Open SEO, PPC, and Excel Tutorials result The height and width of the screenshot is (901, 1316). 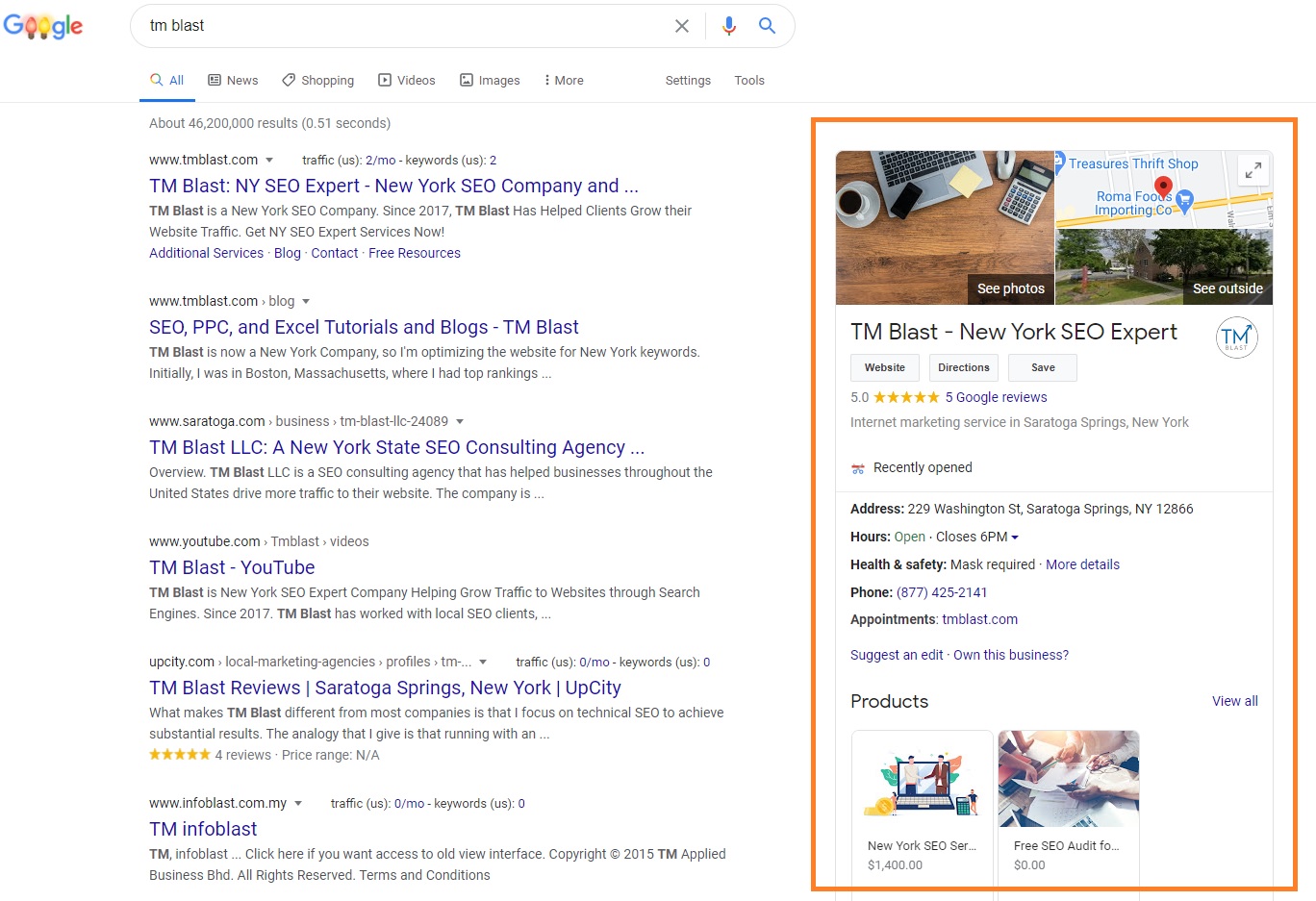(364, 327)
